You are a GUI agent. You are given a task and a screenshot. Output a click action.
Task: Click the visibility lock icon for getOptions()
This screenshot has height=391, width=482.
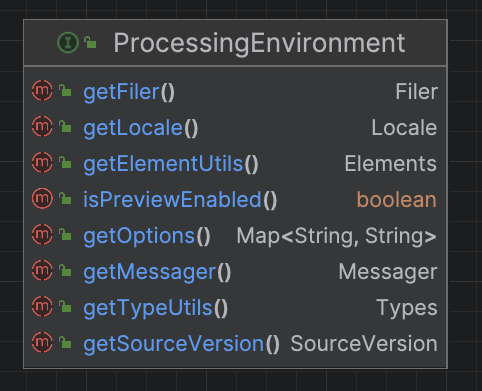[x=65, y=234]
